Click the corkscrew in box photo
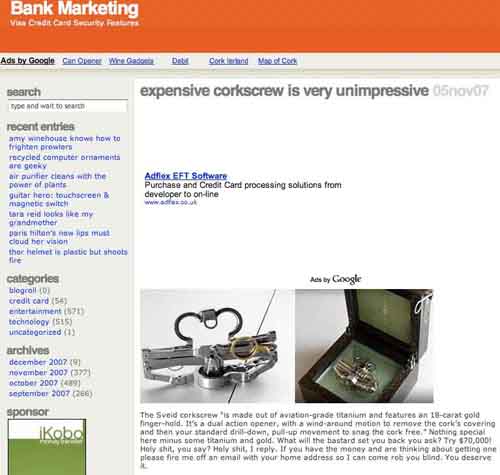This screenshot has height=475, width=500. tap(364, 346)
